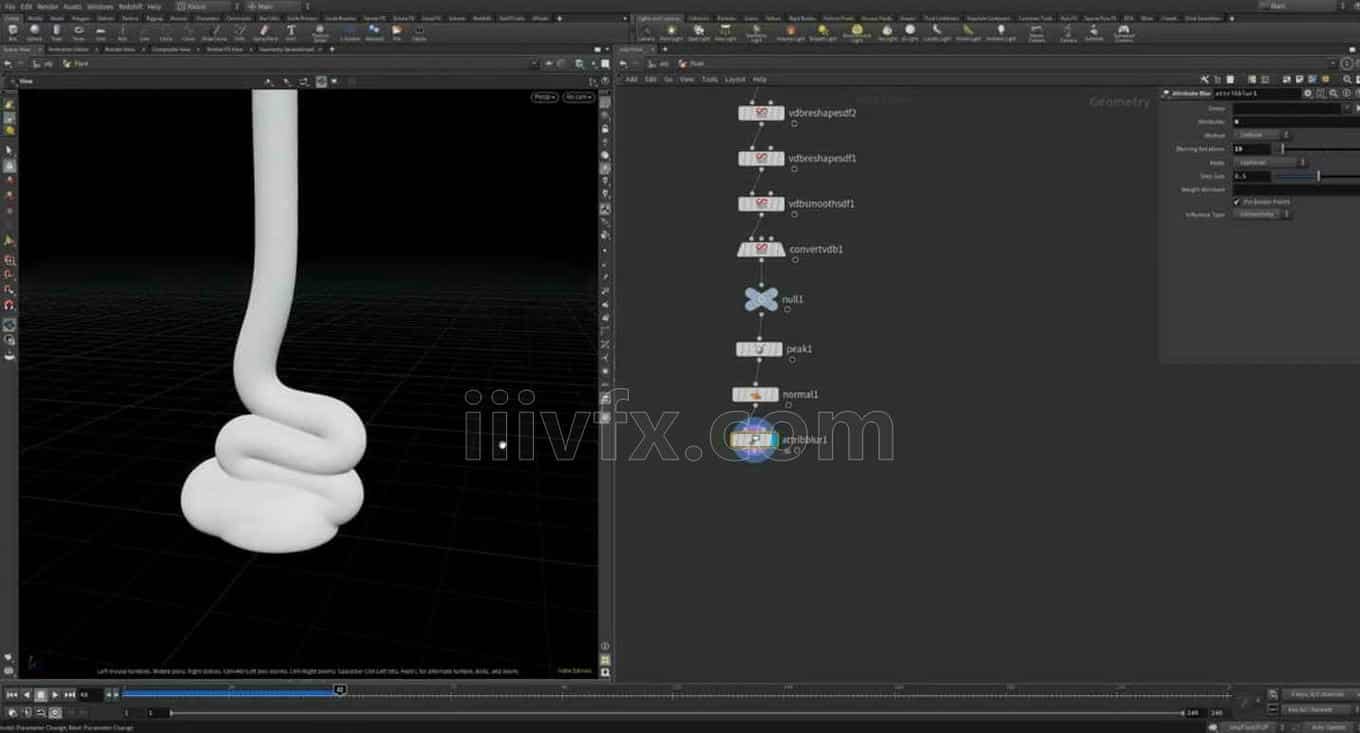The height and width of the screenshot is (733, 1360).
Task: Open the No cam viewport dropdown
Action: (x=578, y=97)
